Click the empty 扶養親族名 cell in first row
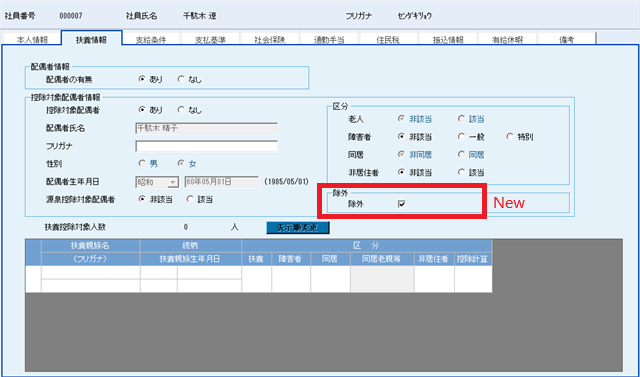Viewport: 640px width, 377px height. tap(91, 273)
